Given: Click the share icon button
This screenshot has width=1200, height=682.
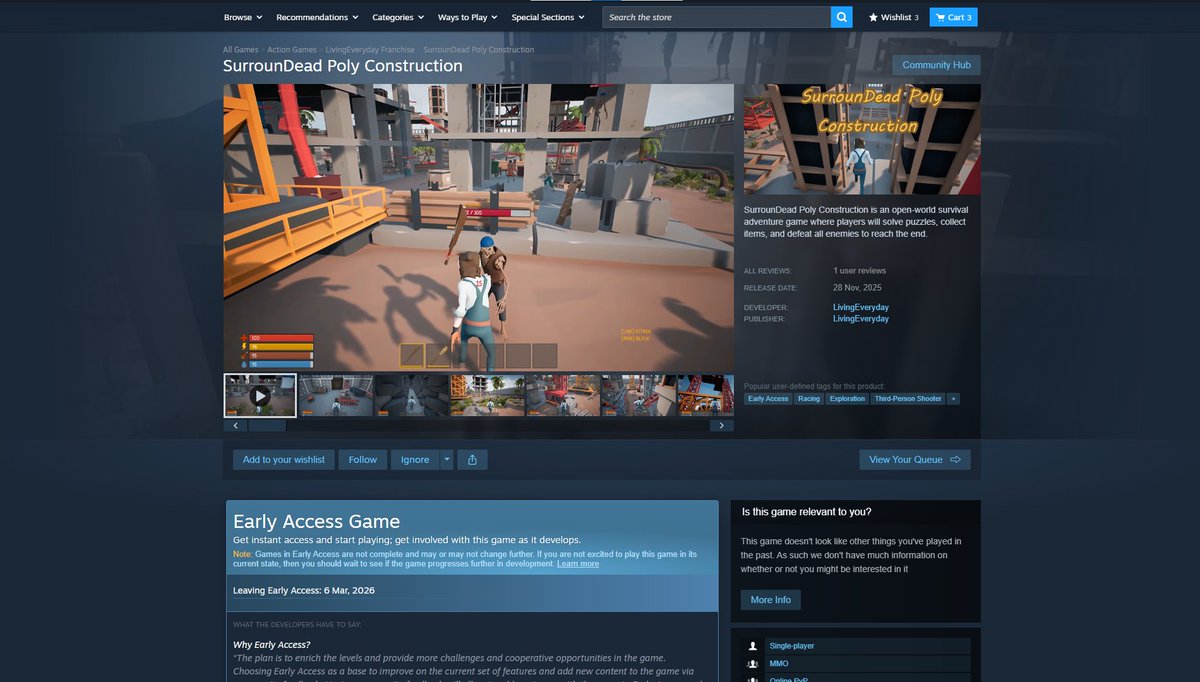Looking at the screenshot, I should [472, 460].
